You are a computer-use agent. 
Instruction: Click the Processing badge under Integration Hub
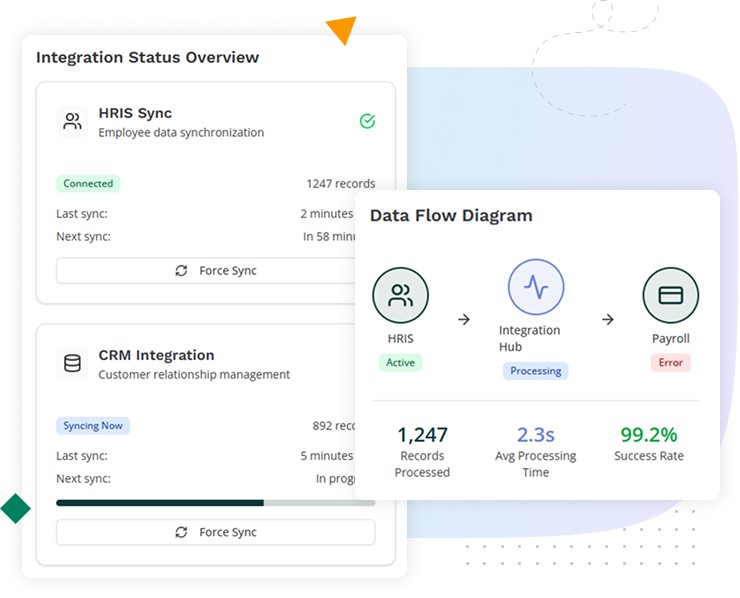[536, 371]
